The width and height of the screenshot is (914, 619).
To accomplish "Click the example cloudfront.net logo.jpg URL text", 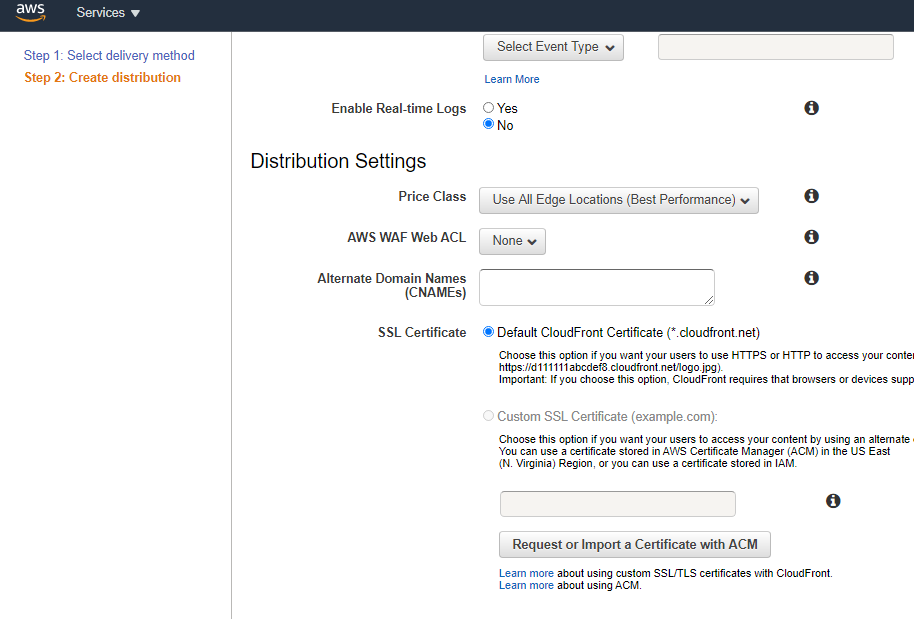I will tap(610, 367).
